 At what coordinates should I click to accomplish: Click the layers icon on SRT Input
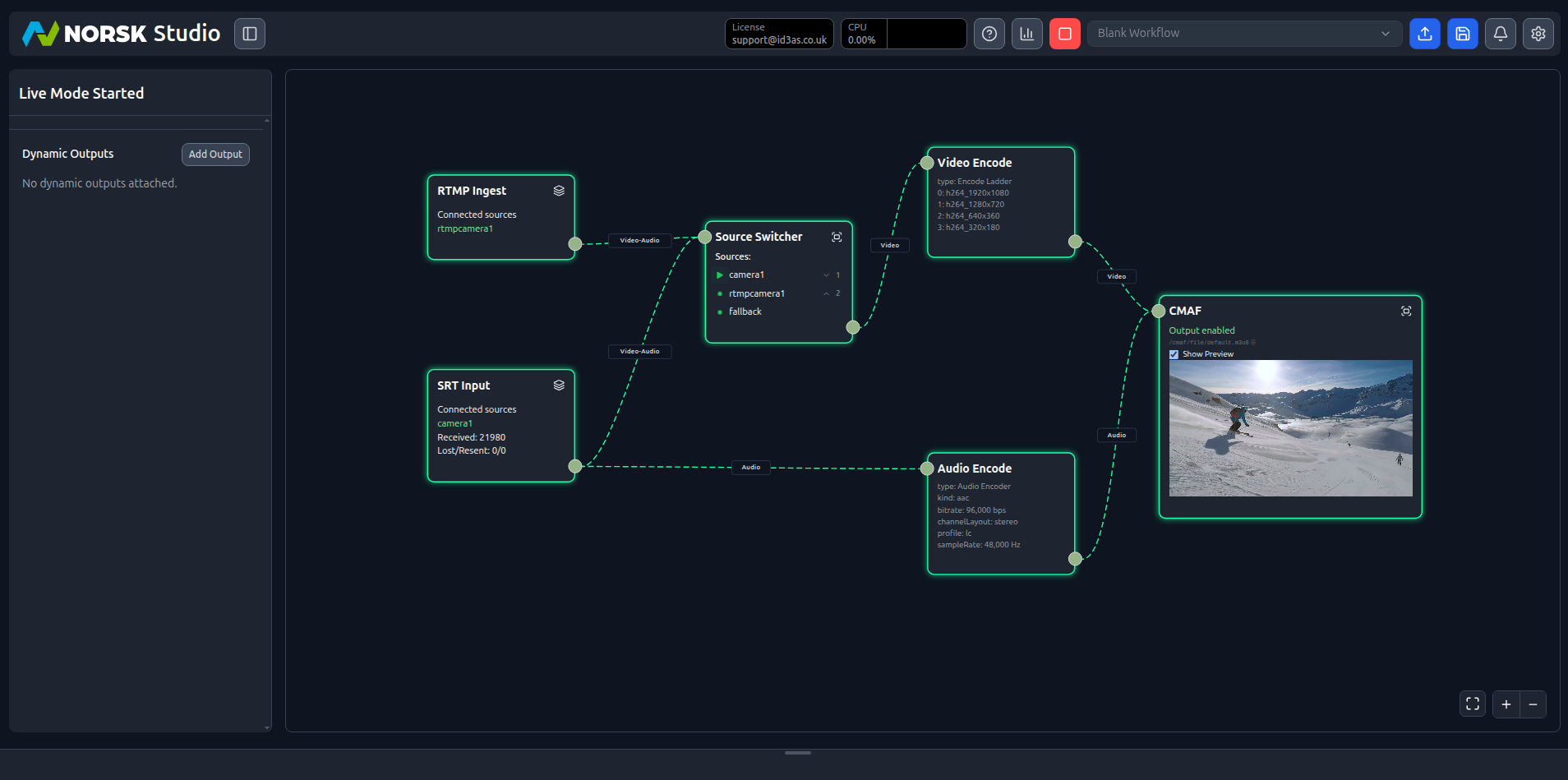point(559,385)
